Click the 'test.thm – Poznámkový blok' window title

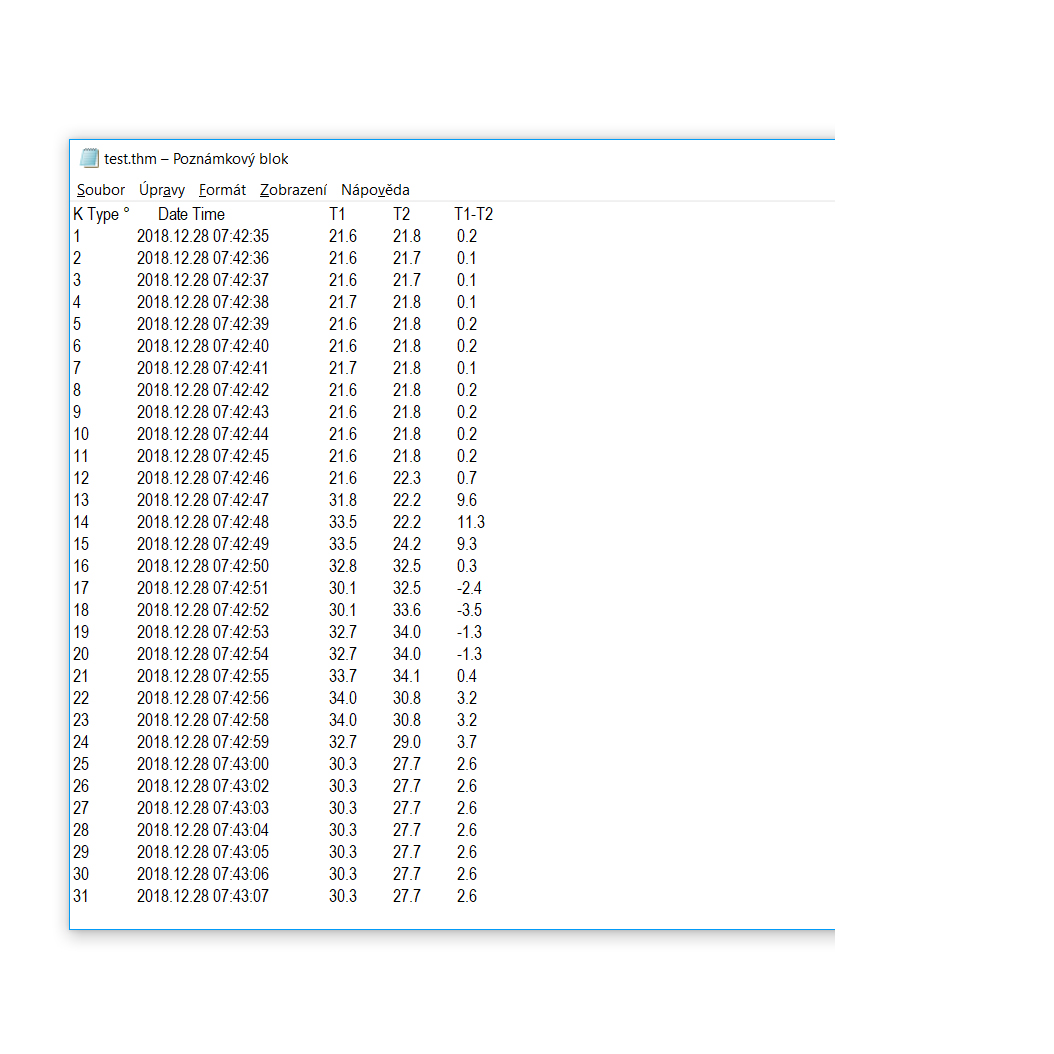[196, 159]
